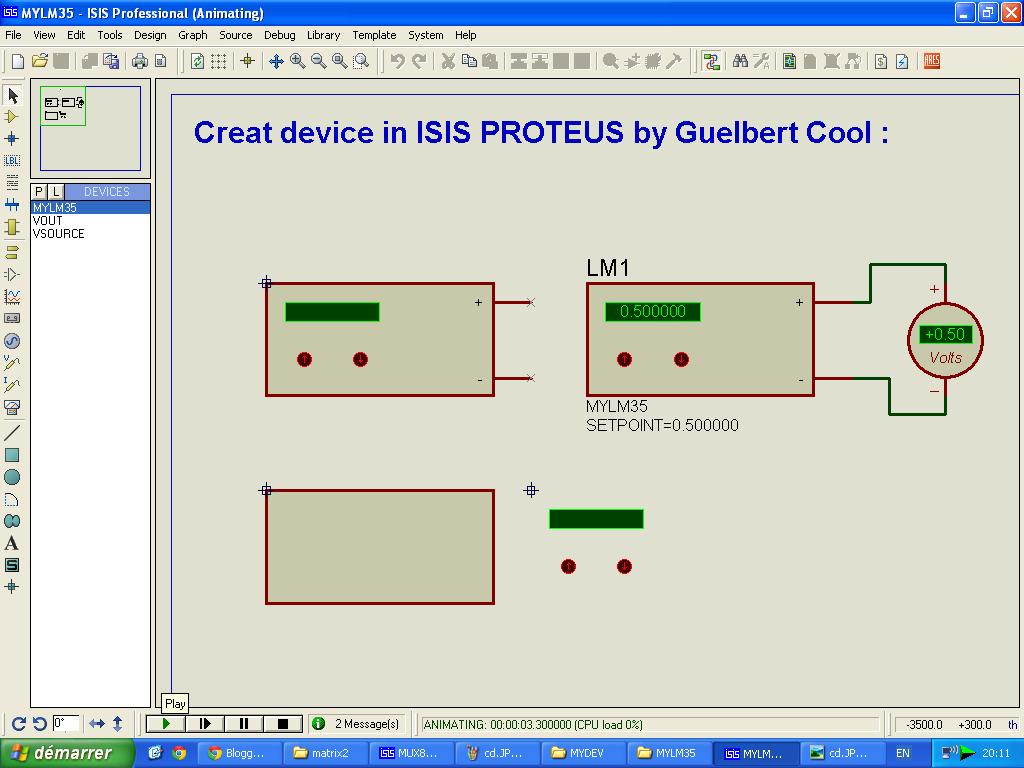Toggle the Wire Autorouter icon
This screenshot has height=768, width=1024.
(711, 61)
